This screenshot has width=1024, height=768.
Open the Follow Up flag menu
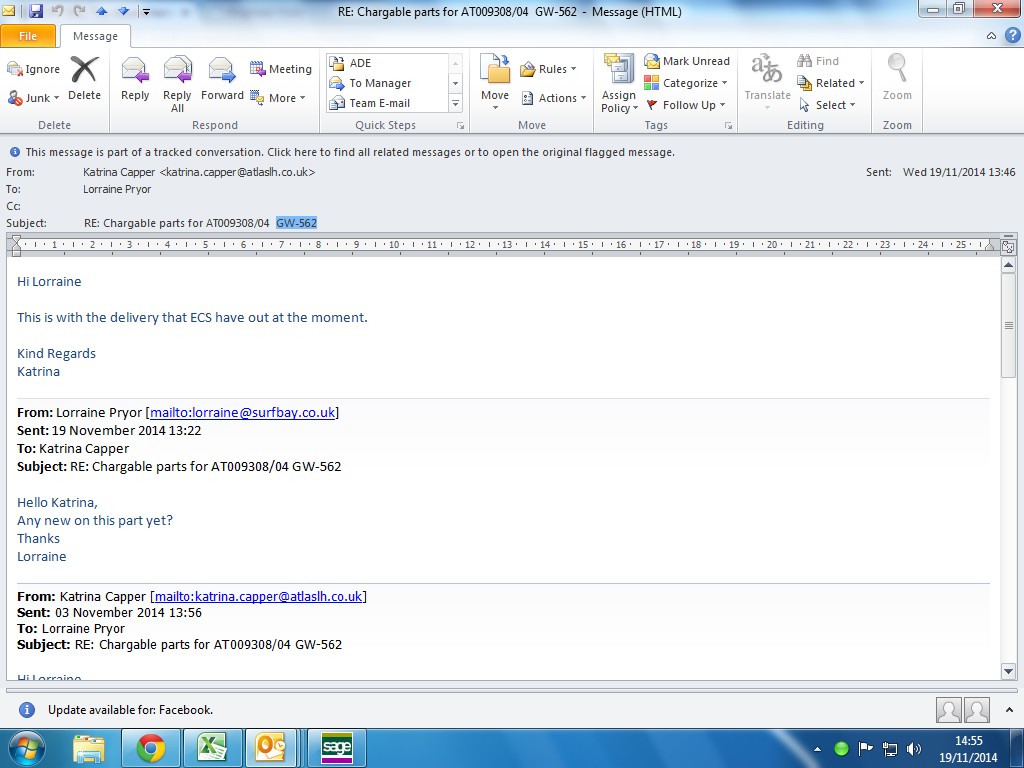(x=687, y=105)
